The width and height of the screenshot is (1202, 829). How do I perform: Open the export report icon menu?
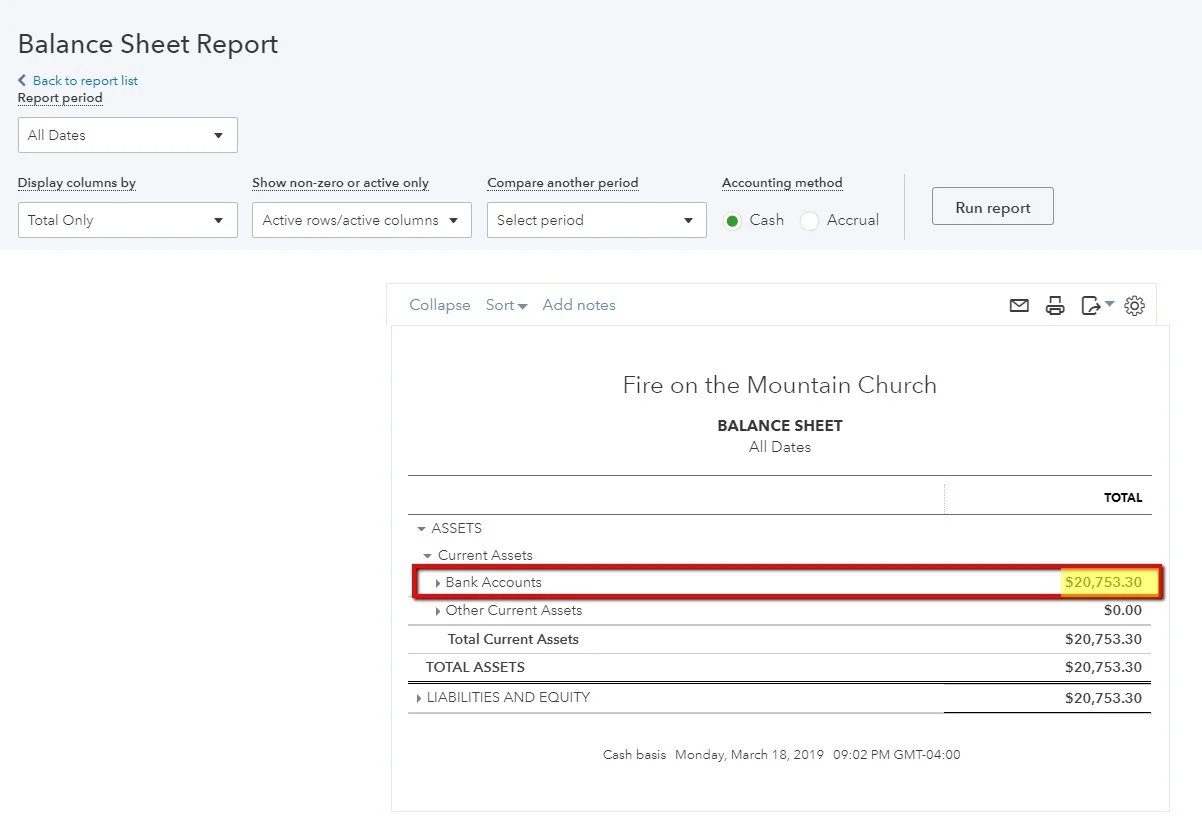(x=1097, y=305)
